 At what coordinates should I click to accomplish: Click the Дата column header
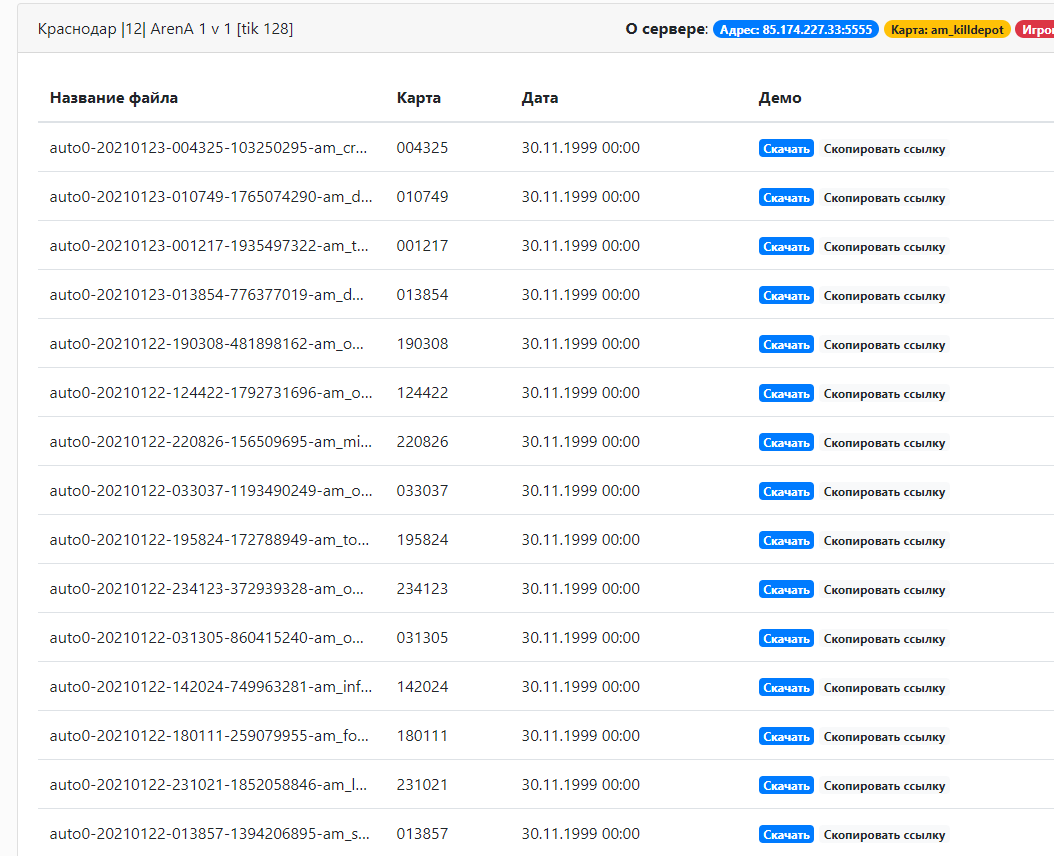[540, 98]
